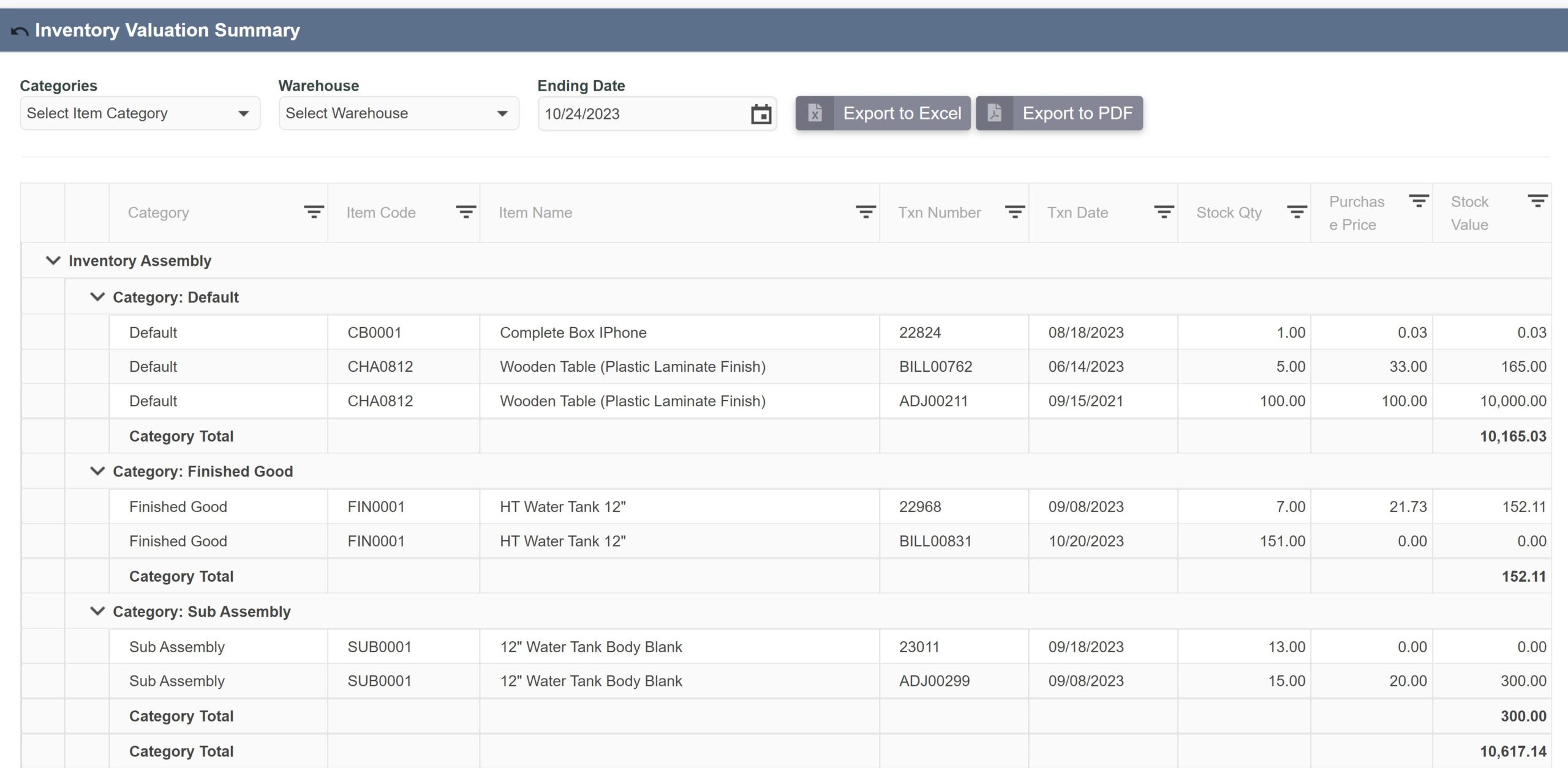Click Export to Excel button
Viewport: 1568px width, 768px height.
click(884, 112)
